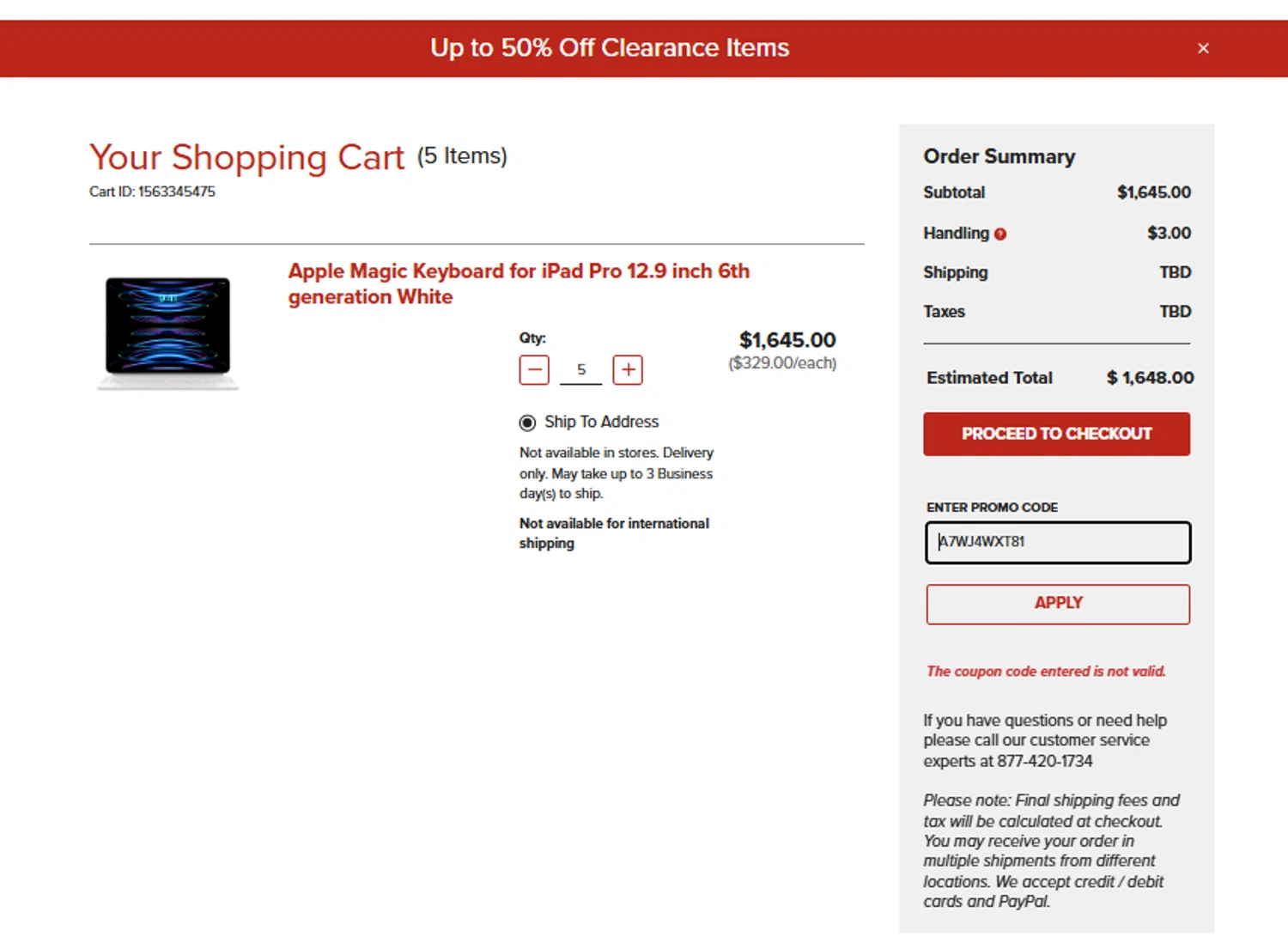Decrease quantity with the minus icon
Viewport: 1288px width, 949px height.
point(534,370)
